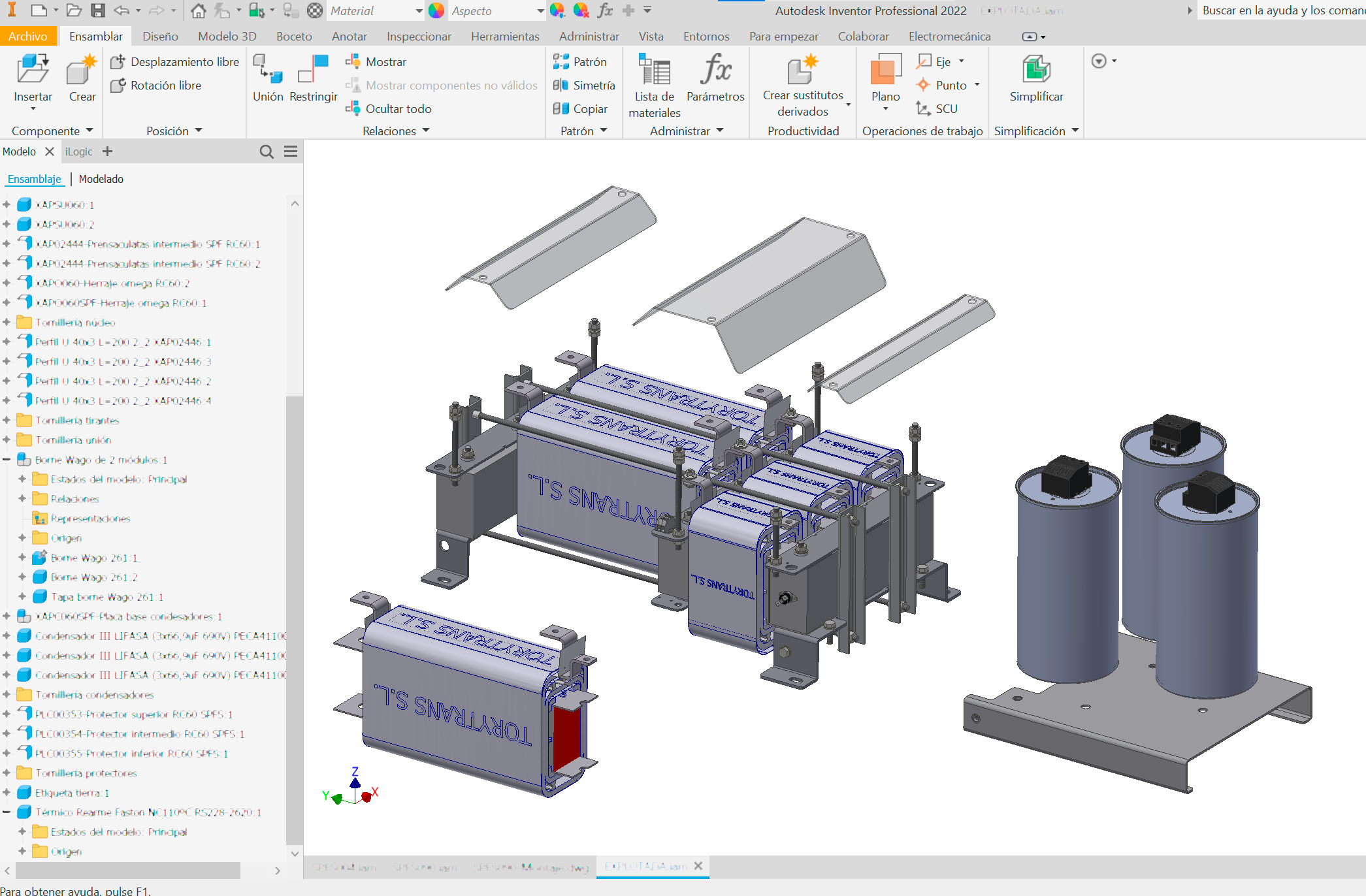Click the Simetría mirror tool
This screenshot has width=1366, height=896.
click(x=584, y=85)
